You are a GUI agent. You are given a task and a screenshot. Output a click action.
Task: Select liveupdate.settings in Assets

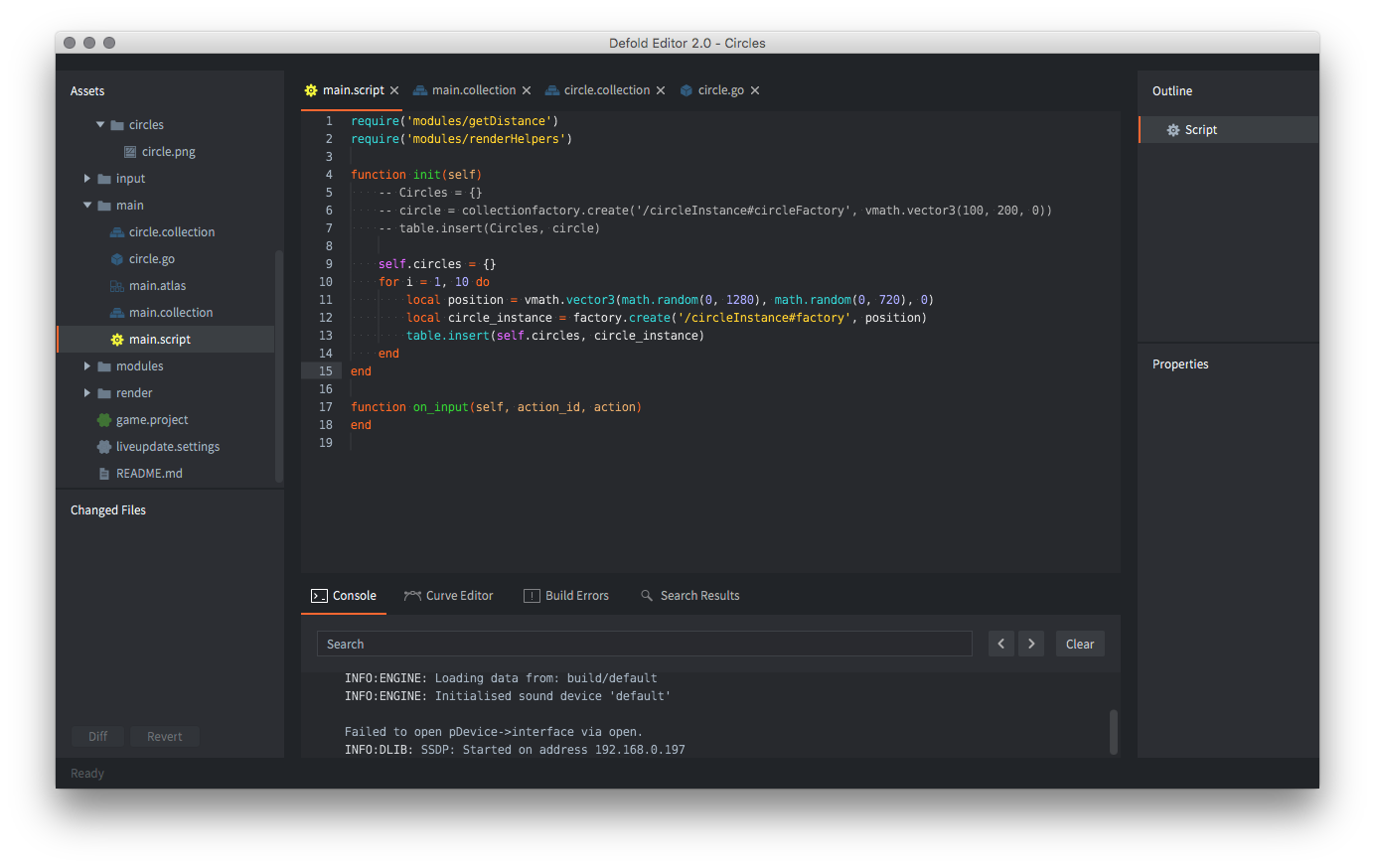(x=168, y=447)
